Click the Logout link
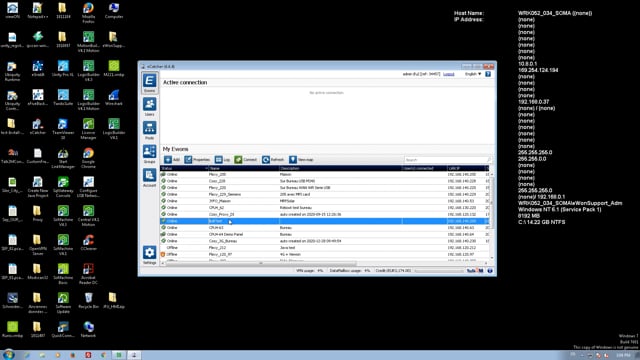Image resolution: width=640 pixels, height=360 pixels. (449, 74)
